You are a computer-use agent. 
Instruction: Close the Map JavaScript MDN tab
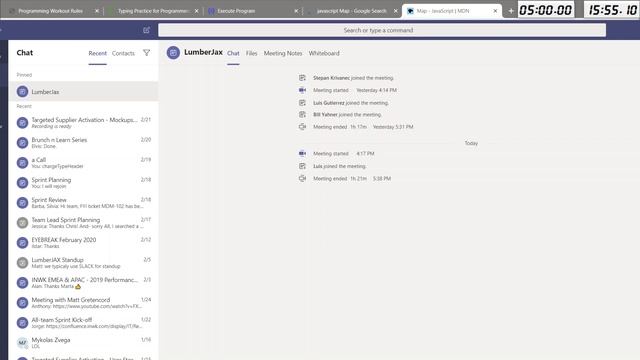click(x=495, y=11)
